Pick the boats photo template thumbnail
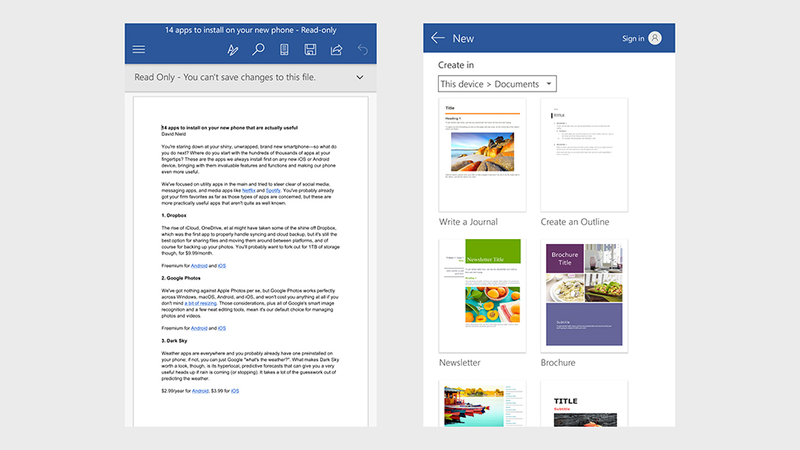The height and width of the screenshot is (450, 800). point(482,404)
